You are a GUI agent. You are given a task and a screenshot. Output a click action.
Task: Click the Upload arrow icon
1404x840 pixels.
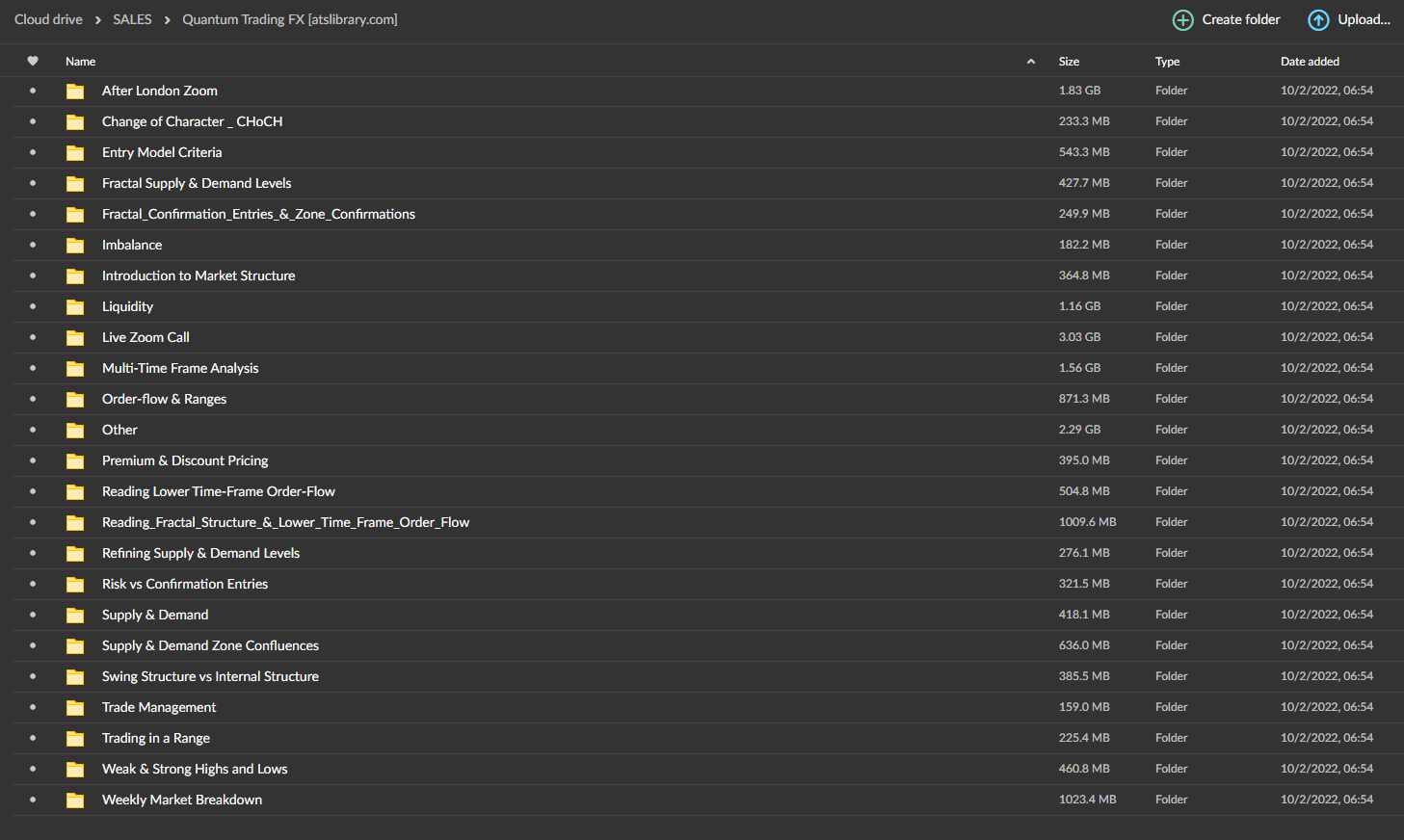tap(1318, 20)
